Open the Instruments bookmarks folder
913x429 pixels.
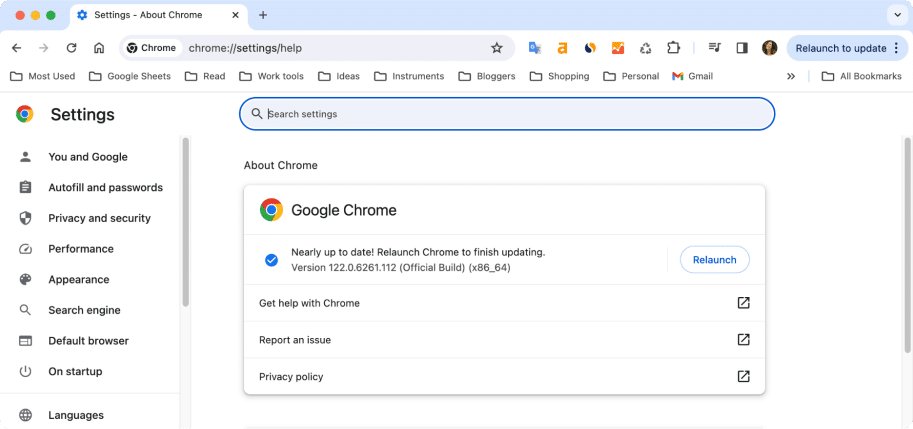point(409,76)
